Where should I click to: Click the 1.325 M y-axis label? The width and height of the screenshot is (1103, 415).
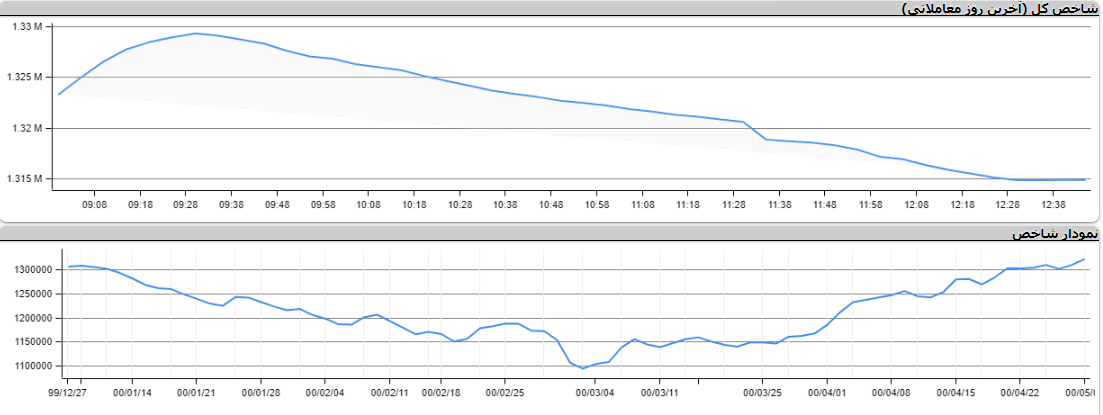tap(23, 77)
